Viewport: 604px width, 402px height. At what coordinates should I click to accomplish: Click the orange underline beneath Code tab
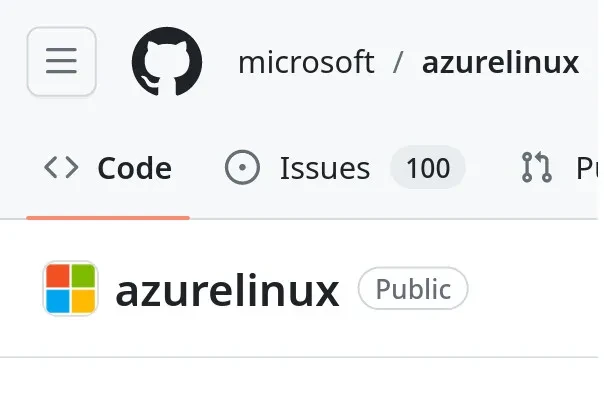[108, 216]
